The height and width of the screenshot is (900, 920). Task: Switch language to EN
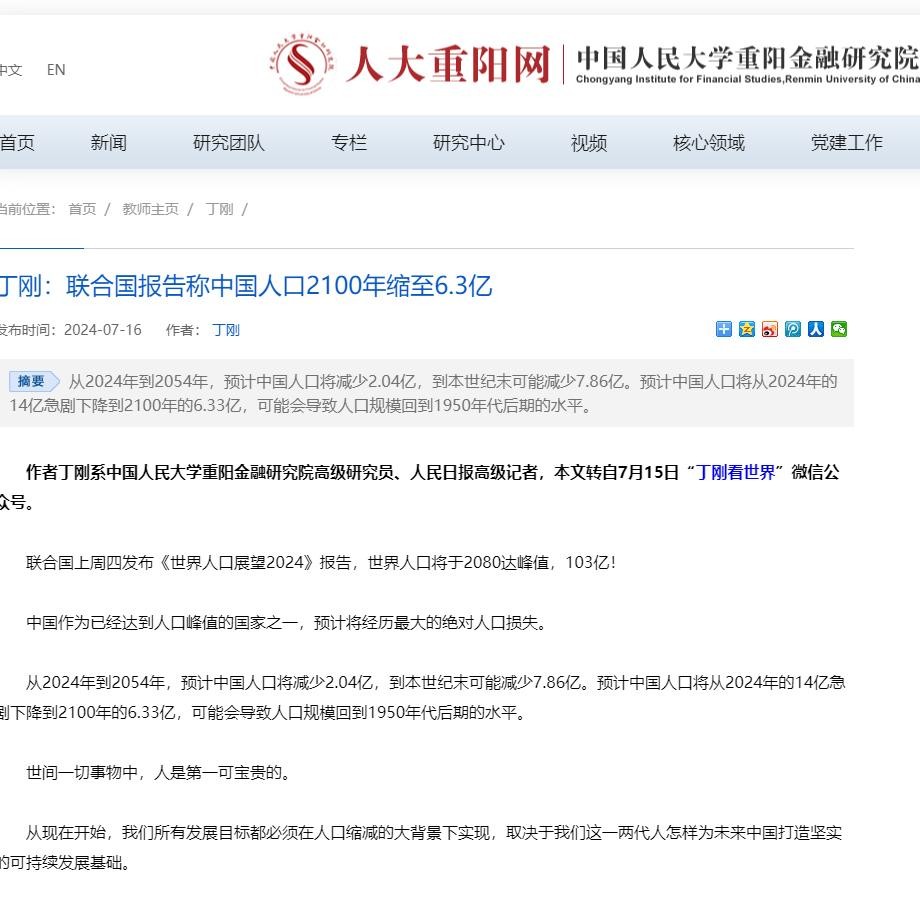click(56, 70)
